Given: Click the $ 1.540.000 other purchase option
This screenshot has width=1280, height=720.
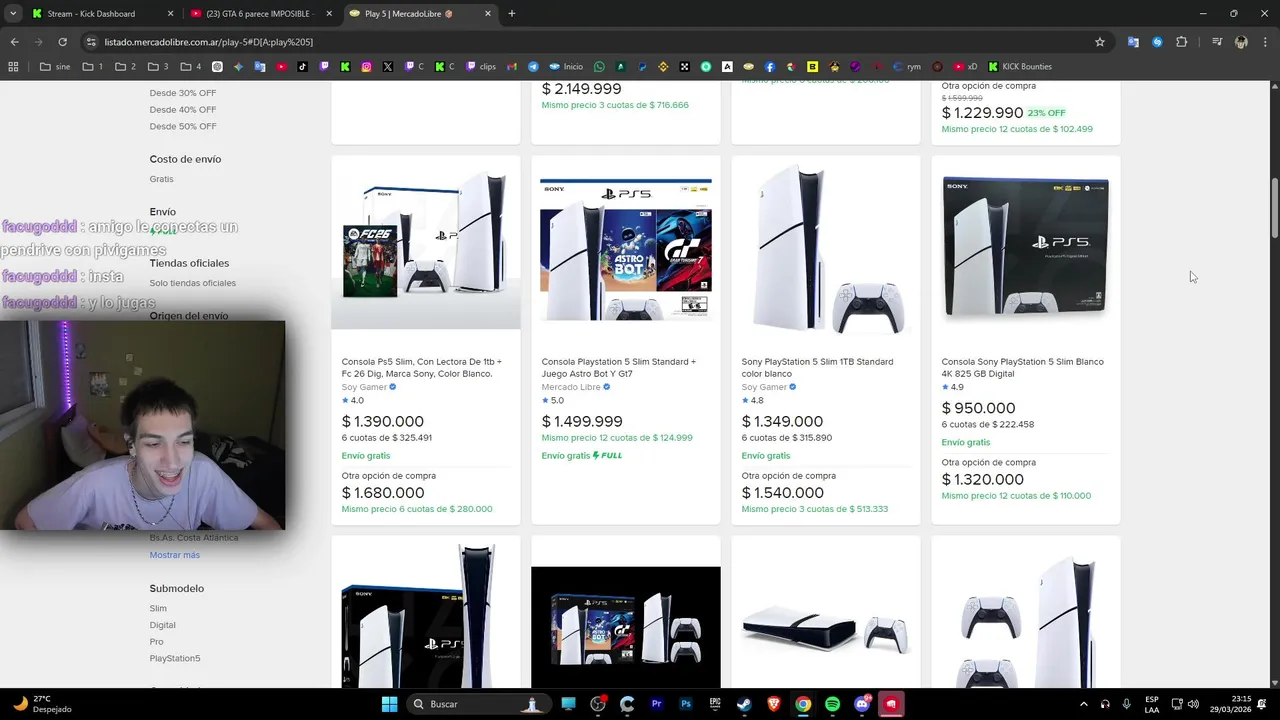Looking at the screenshot, I should click(783, 493).
